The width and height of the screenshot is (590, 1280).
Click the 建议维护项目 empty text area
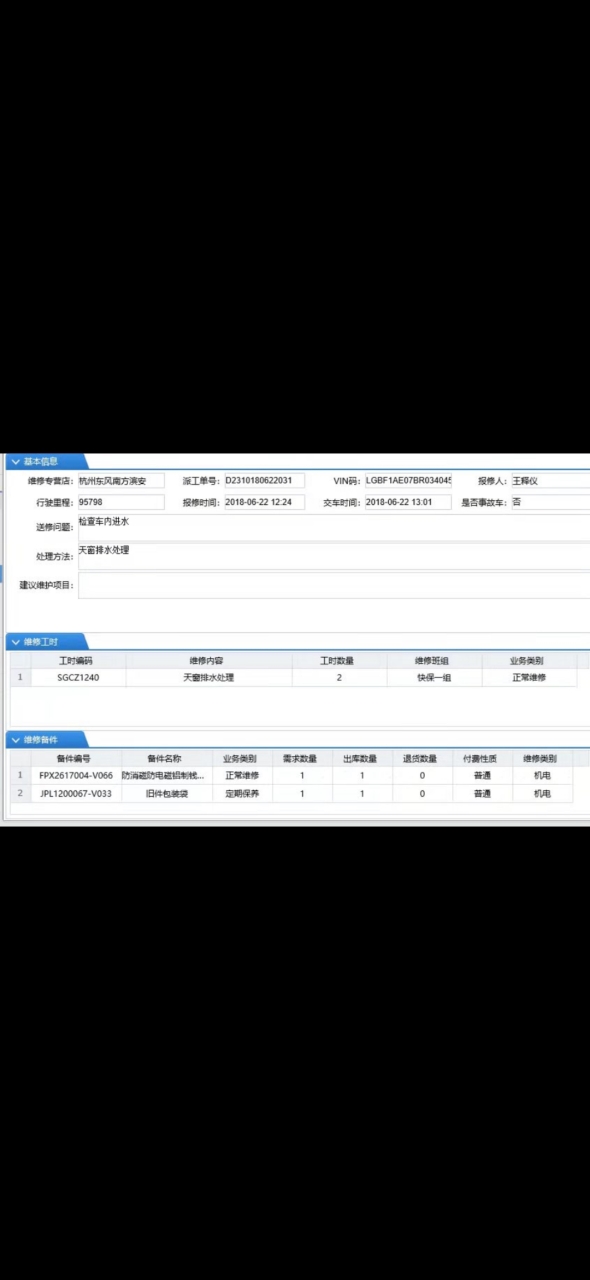point(334,585)
